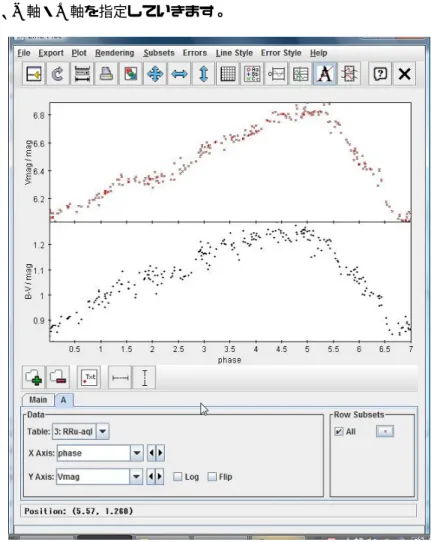Click the rightmost plot-style icon before help
This screenshot has width=431, height=542.
349,74
